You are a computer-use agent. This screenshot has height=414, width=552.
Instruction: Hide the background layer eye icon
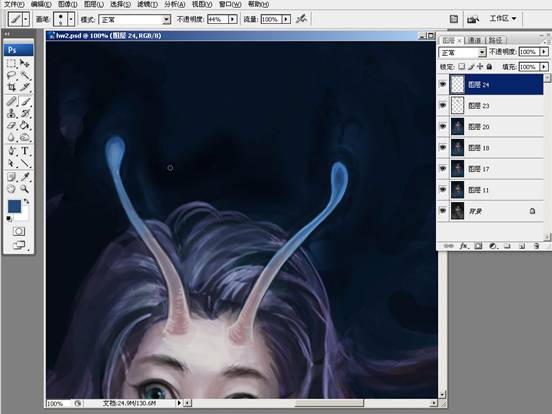point(443,211)
